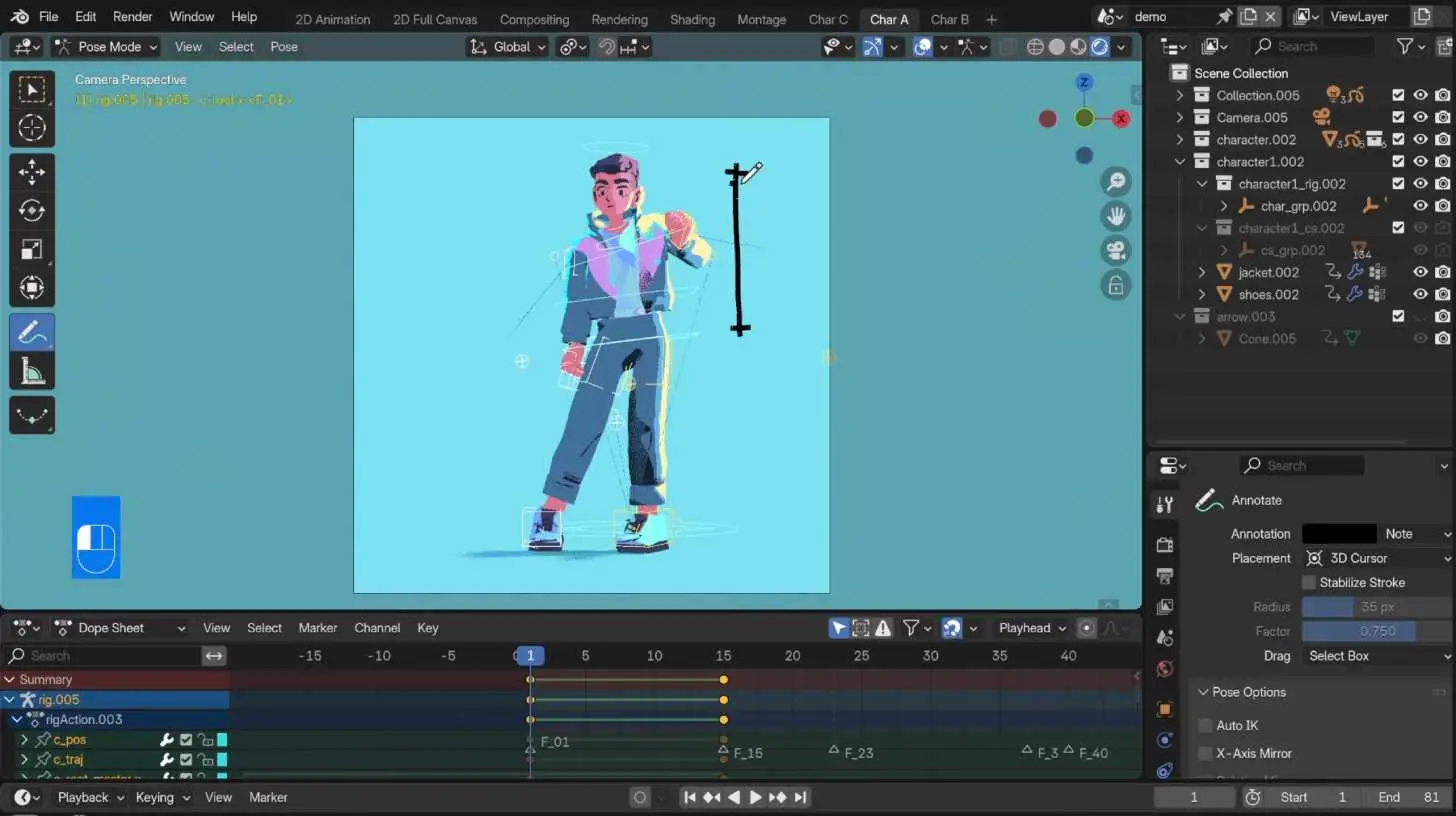Collapse the character1.002 hierarchy in the outliner
This screenshot has height=816, width=1456.
tap(1180, 161)
